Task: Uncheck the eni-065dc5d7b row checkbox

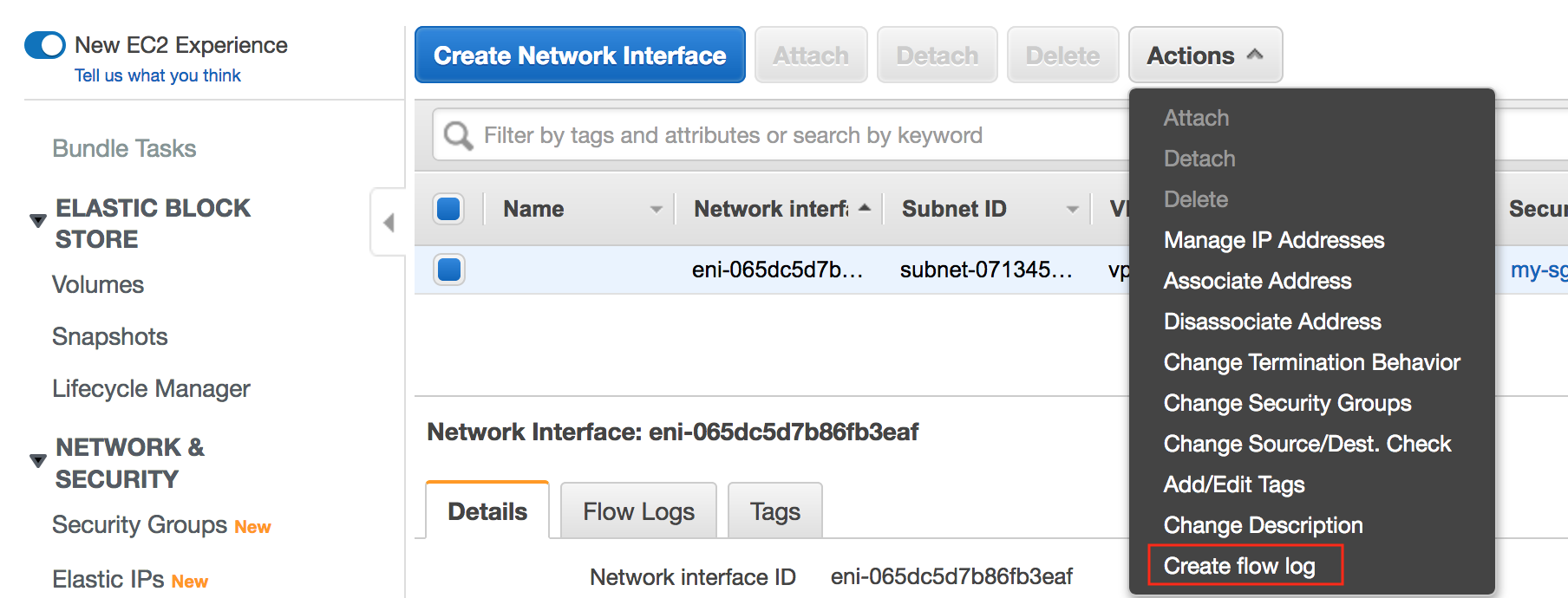Action: coord(449,270)
